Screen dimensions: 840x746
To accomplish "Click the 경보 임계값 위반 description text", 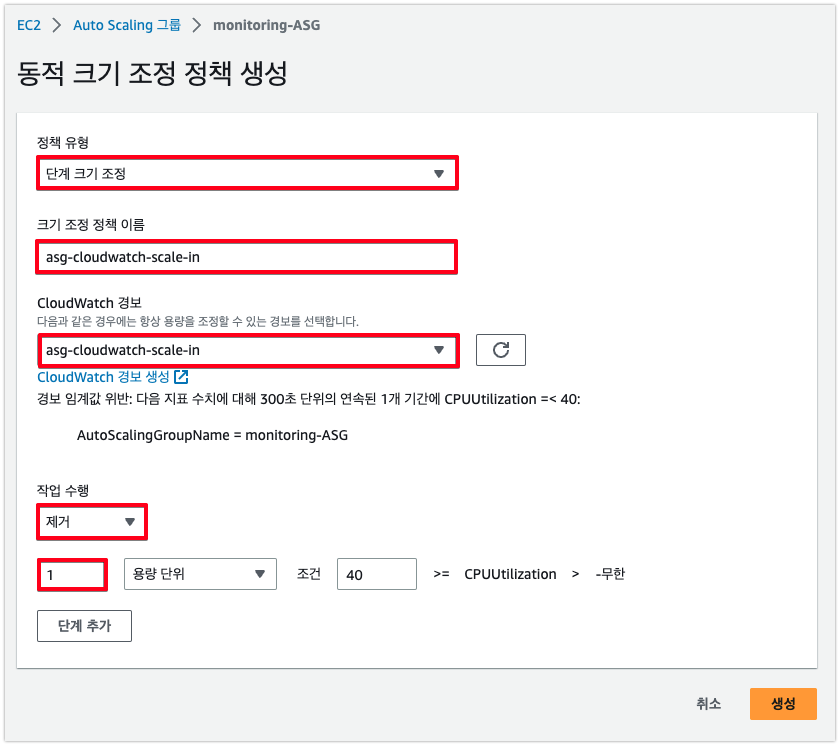I will point(309,399).
